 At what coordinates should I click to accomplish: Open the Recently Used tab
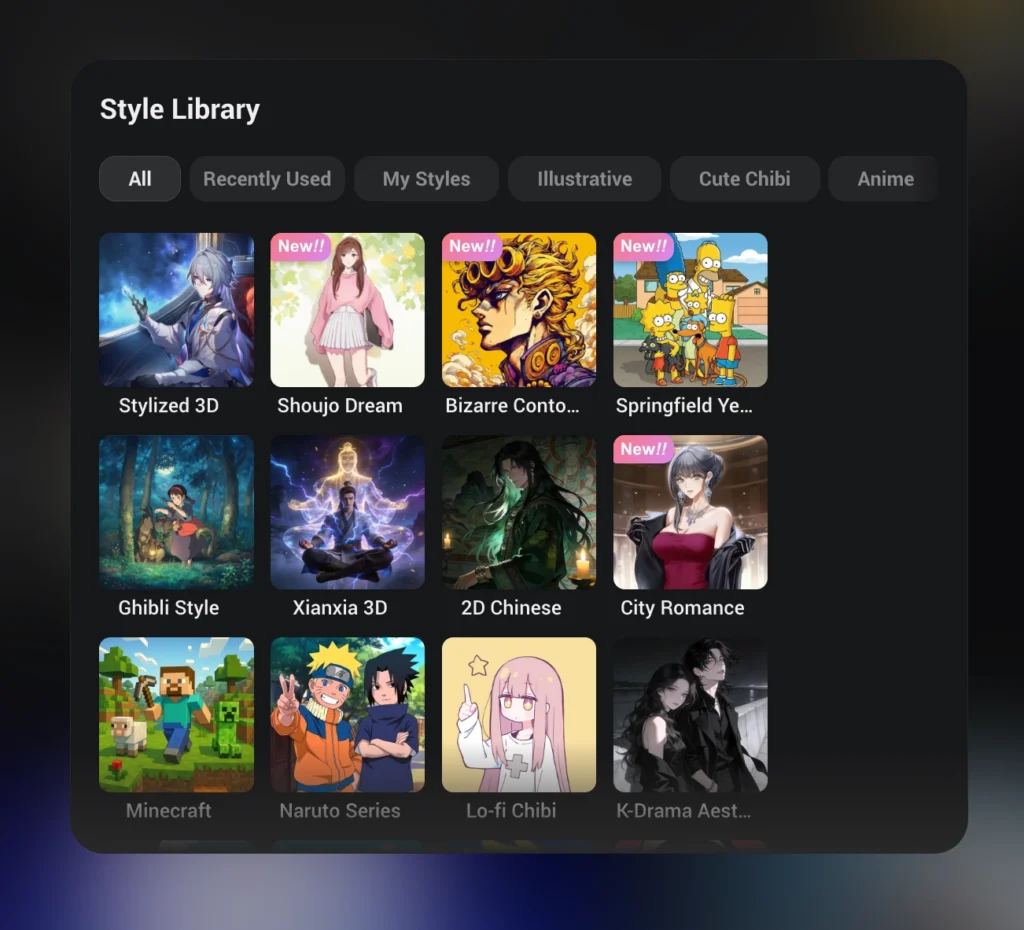(x=267, y=179)
